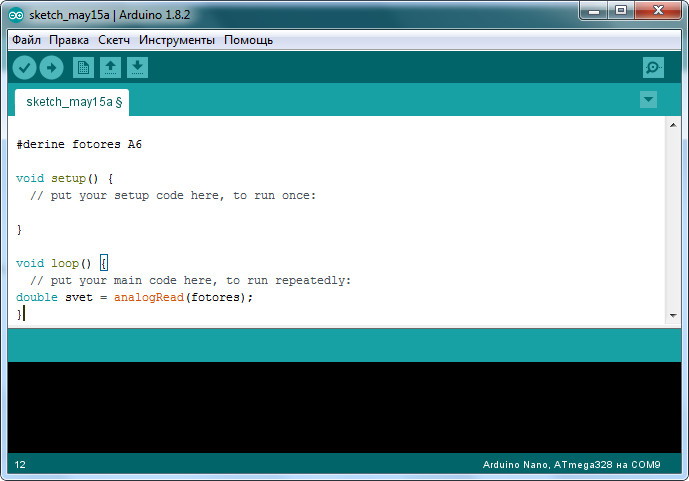Open the tab dropdown arrow menu
This screenshot has height=481, width=689.
tap(649, 100)
